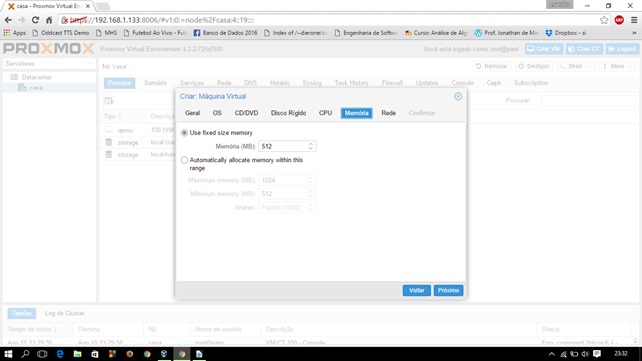642x361 pixels.
Task: Open the Dropbox bookmark
Action: [x=565, y=33]
